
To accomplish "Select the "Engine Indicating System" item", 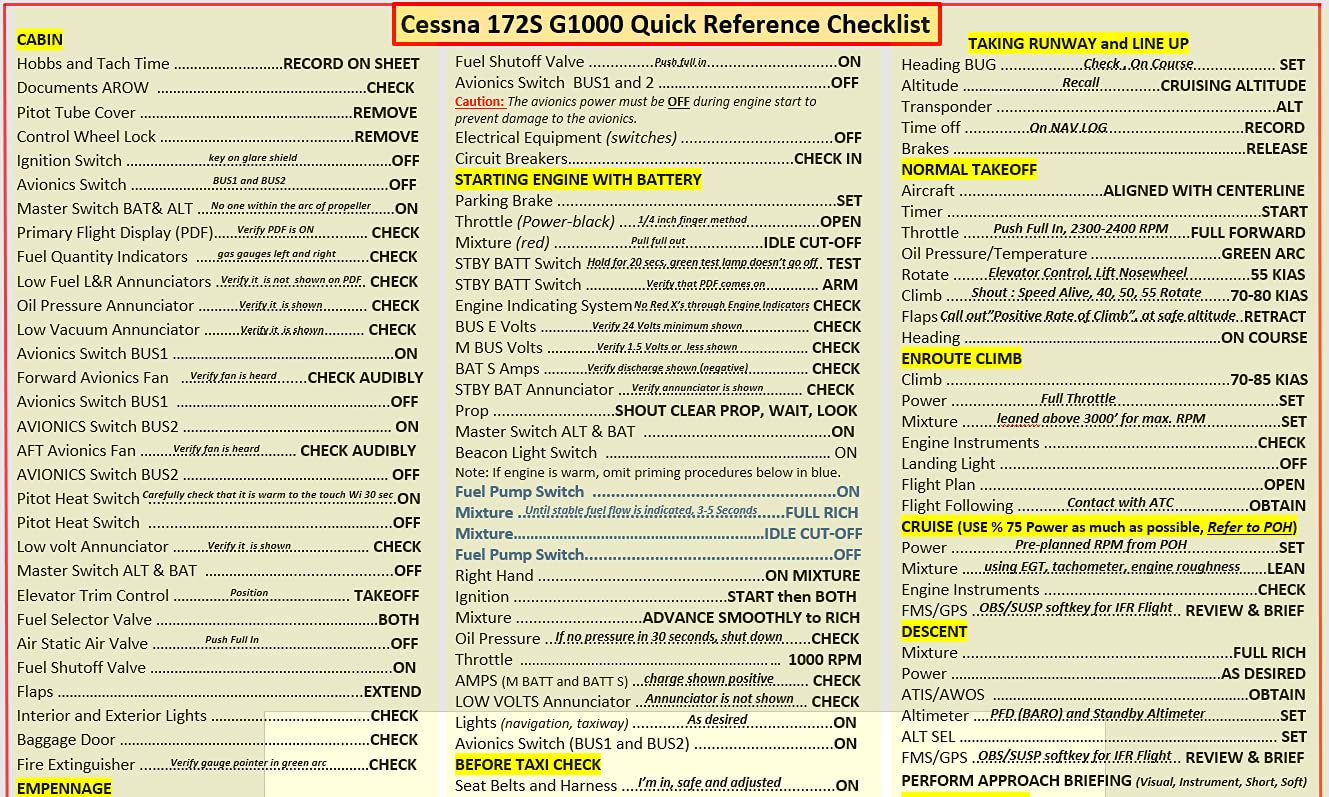I will point(658,306).
